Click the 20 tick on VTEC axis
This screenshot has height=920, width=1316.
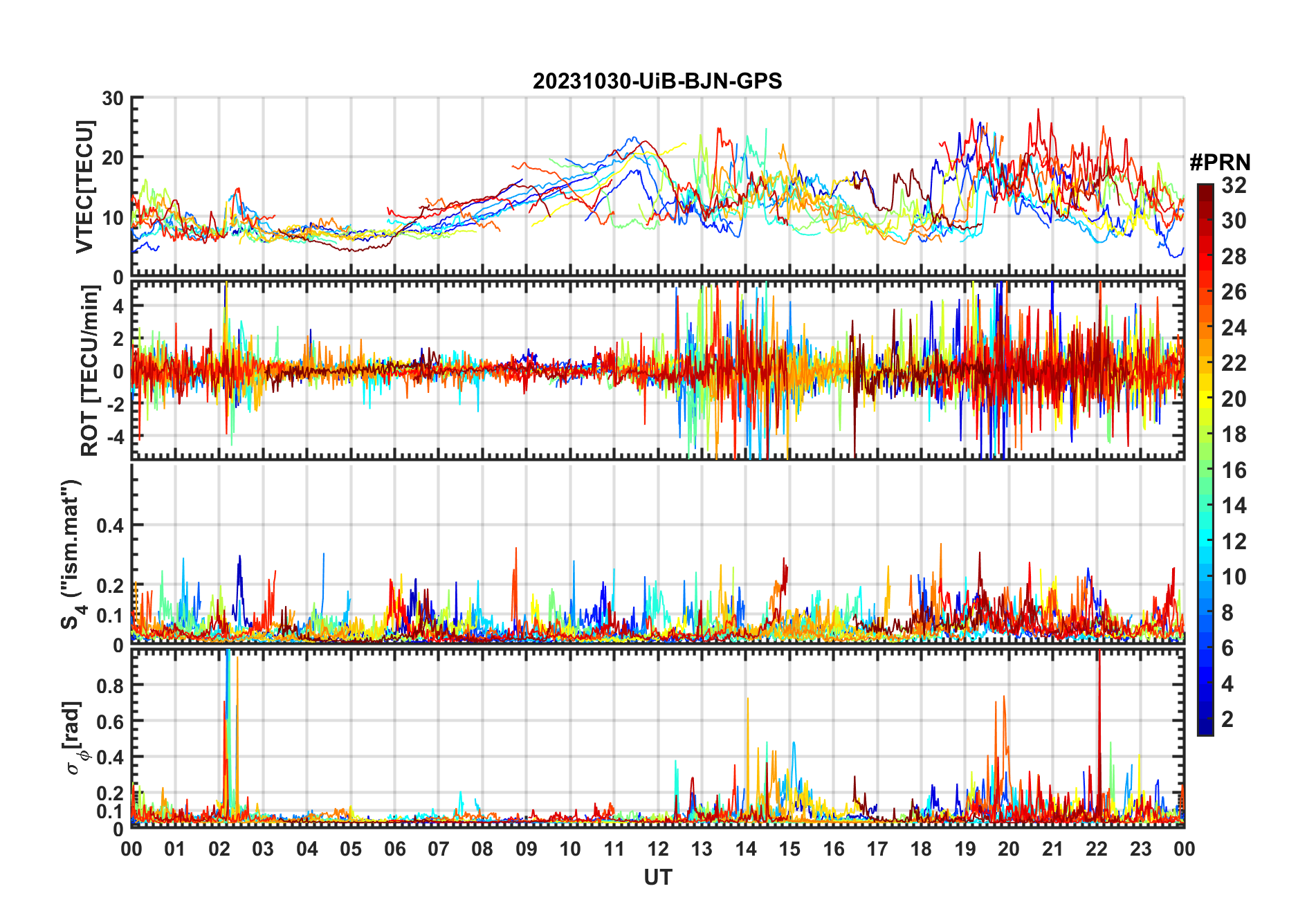pos(113,158)
